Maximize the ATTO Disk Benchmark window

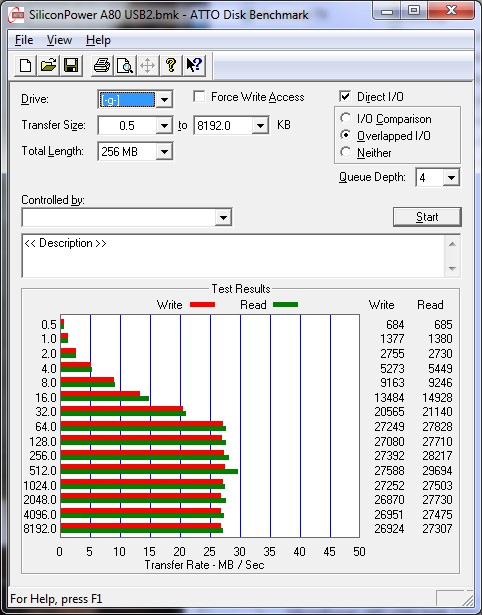(414, 11)
